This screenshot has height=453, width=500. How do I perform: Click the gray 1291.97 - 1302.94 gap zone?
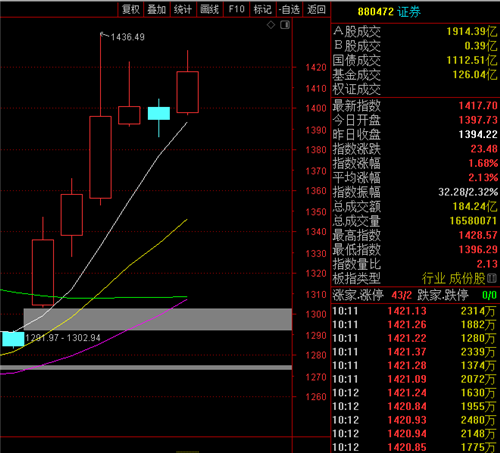(x=158, y=319)
